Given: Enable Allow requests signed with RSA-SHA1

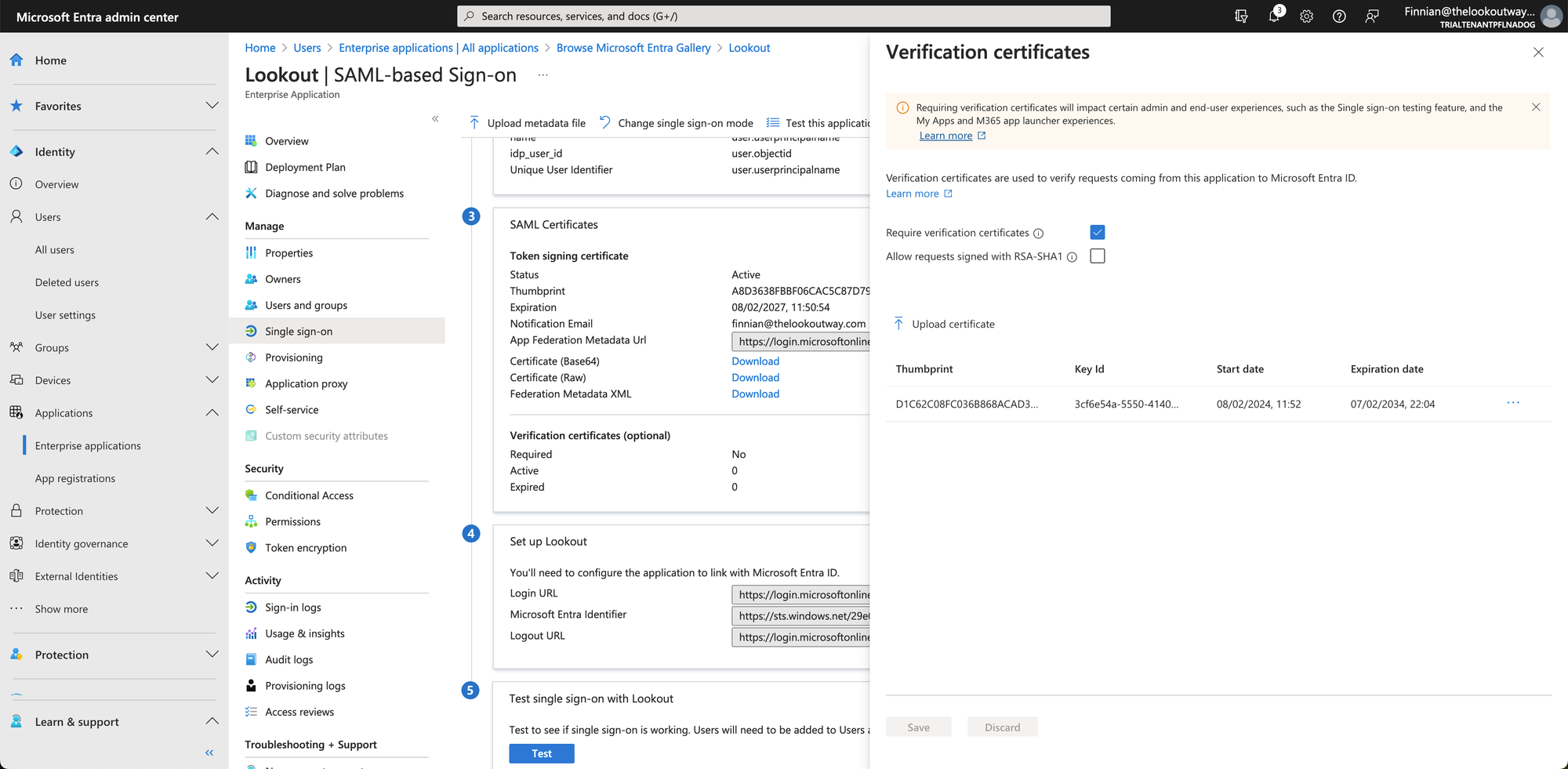Looking at the screenshot, I should coord(1097,256).
